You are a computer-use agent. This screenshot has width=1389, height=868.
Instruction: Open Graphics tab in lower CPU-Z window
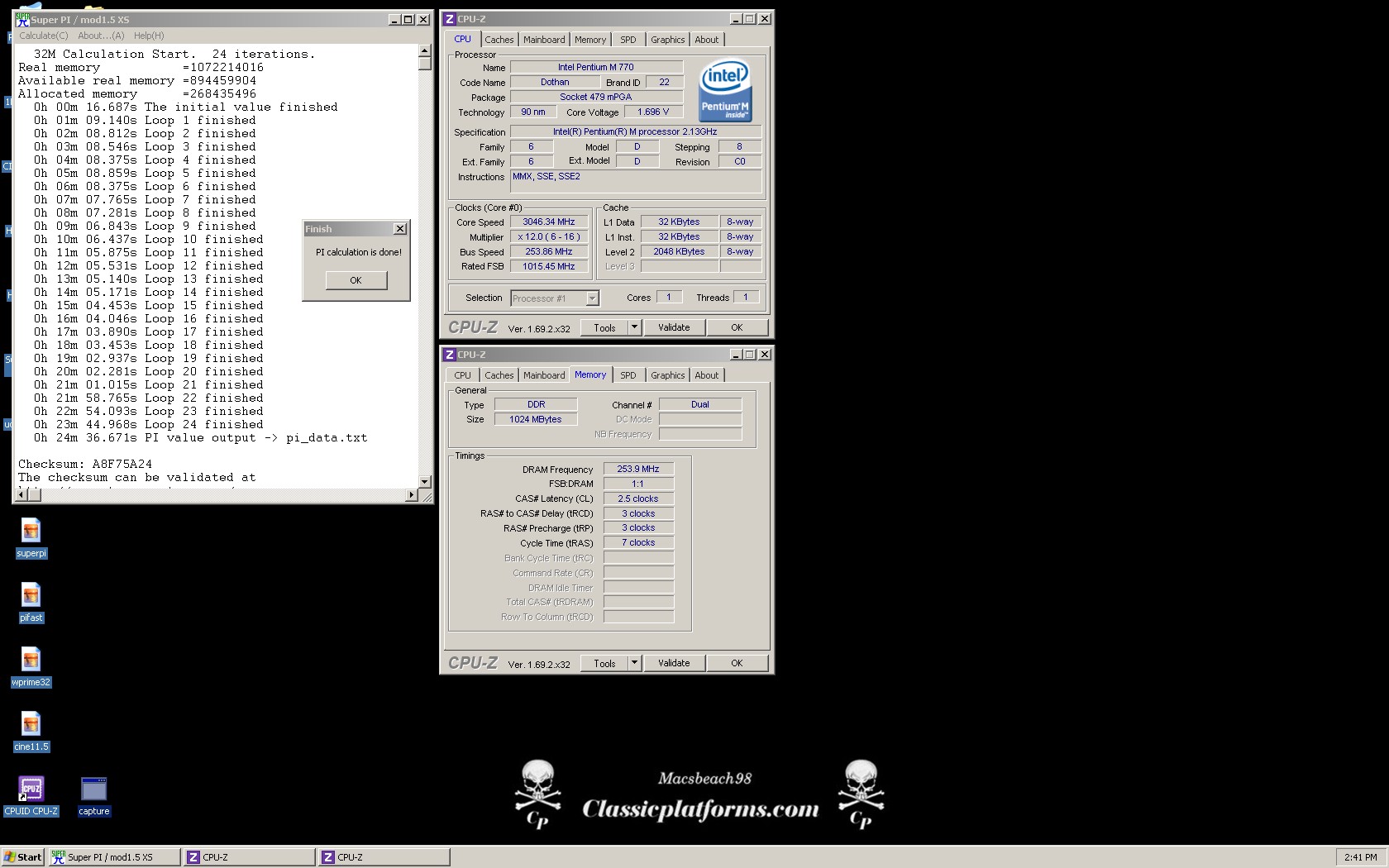coord(667,375)
